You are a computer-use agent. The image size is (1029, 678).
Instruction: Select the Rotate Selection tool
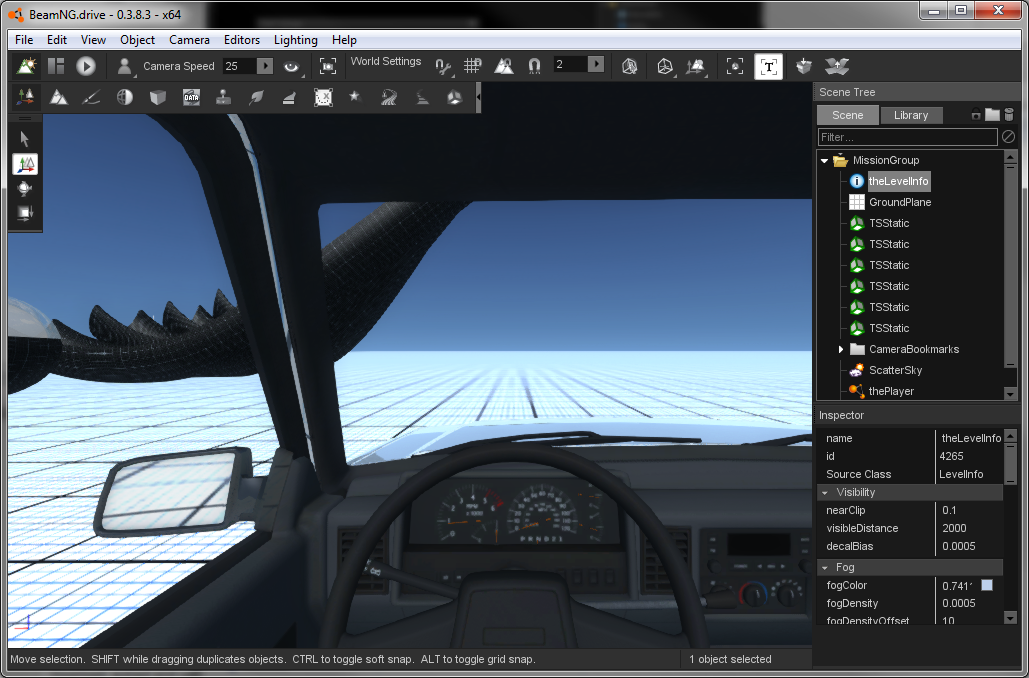click(25, 189)
